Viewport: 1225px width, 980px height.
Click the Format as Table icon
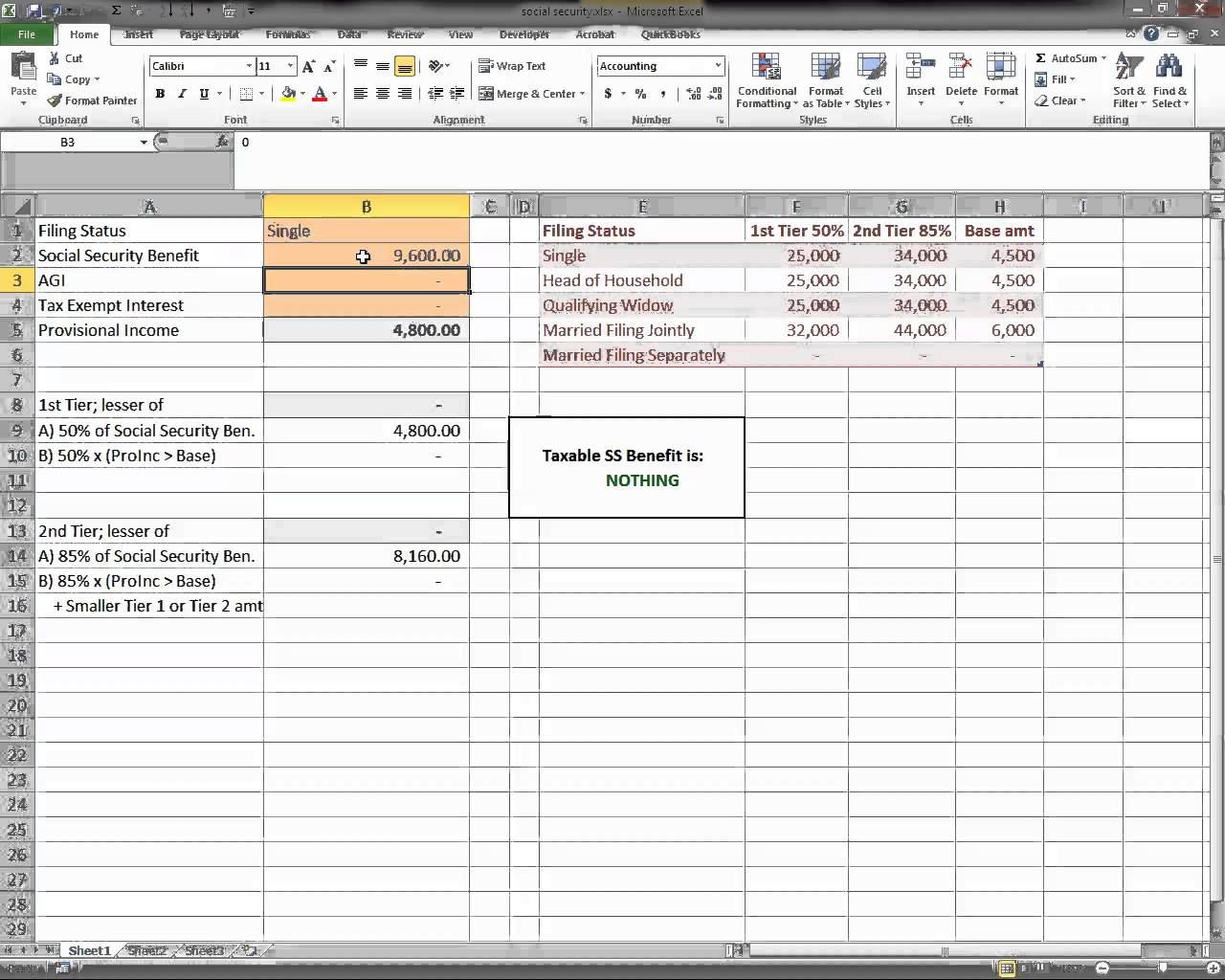coord(825,82)
